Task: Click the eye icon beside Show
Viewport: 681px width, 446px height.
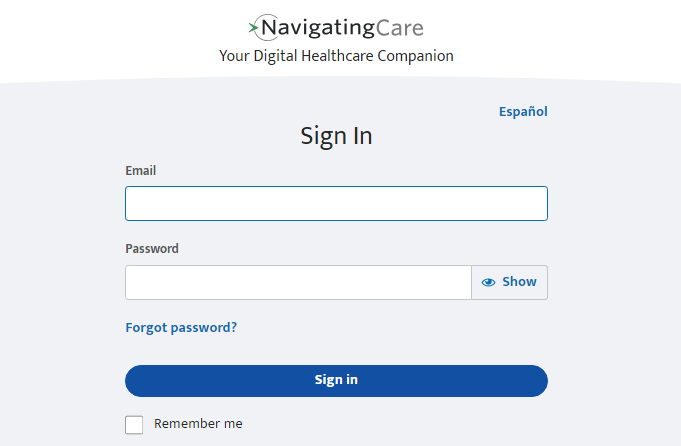Action: coord(488,282)
